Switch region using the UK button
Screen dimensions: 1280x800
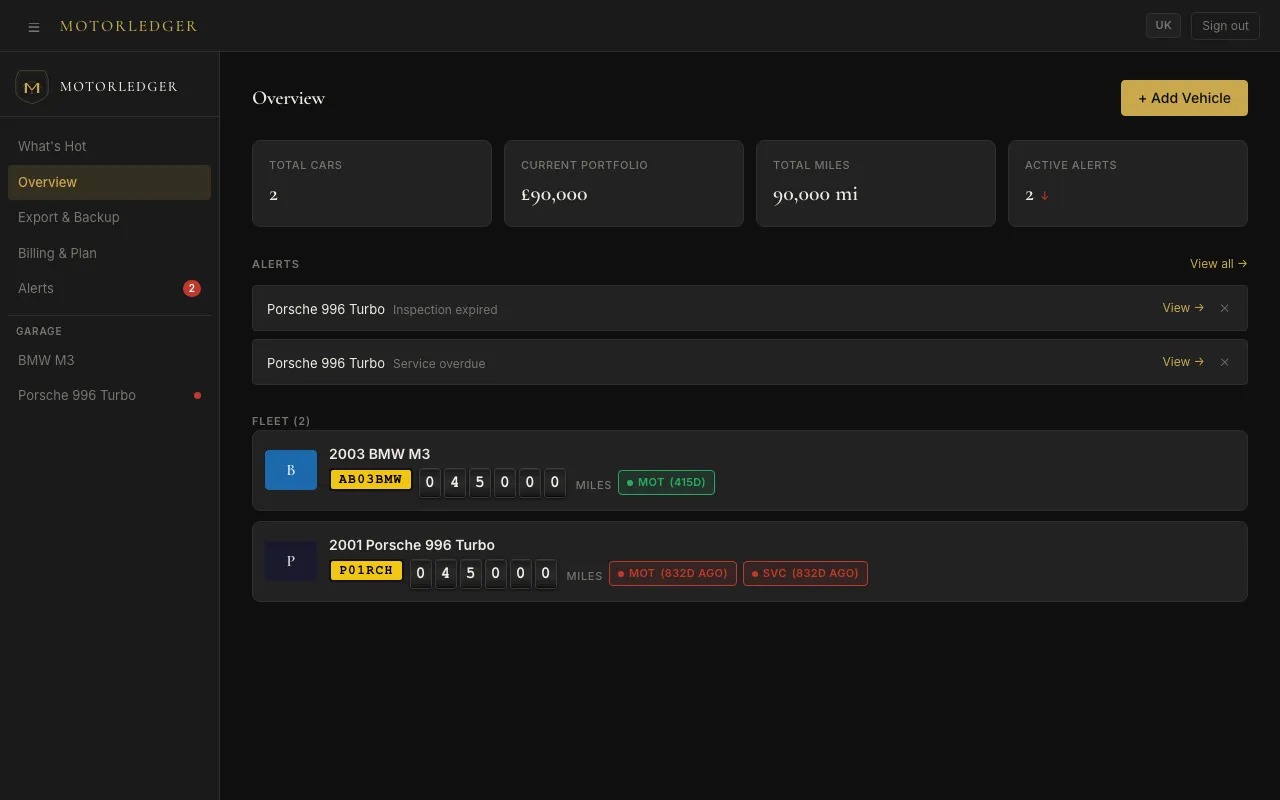click(1163, 26)
